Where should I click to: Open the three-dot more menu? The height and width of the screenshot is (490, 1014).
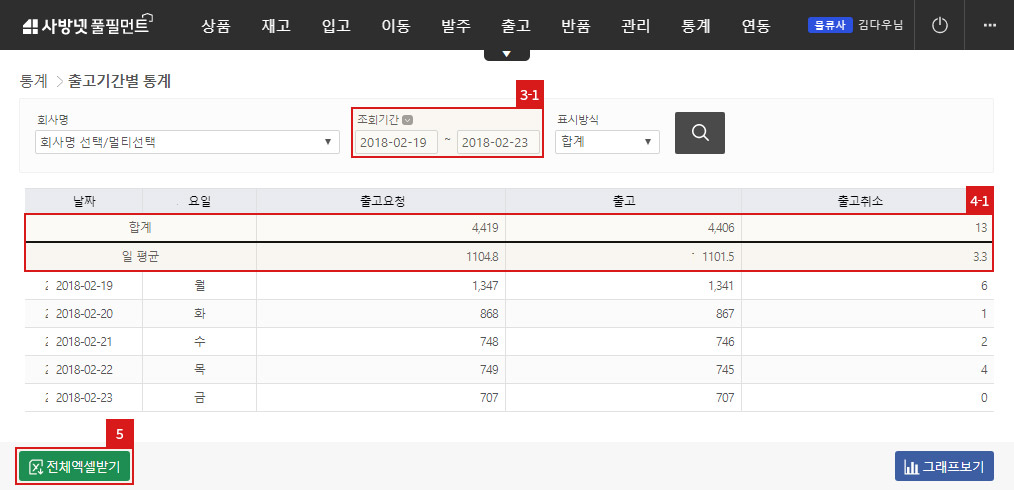point(989,25)
